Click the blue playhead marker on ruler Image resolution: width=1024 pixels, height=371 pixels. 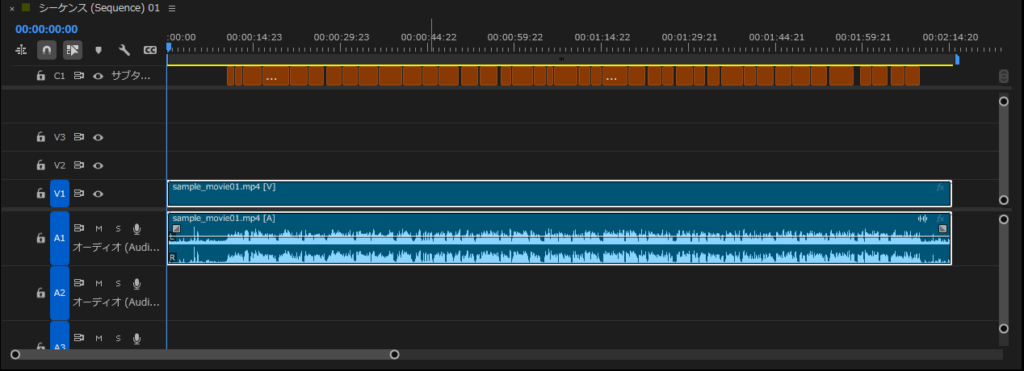[168, 47]
